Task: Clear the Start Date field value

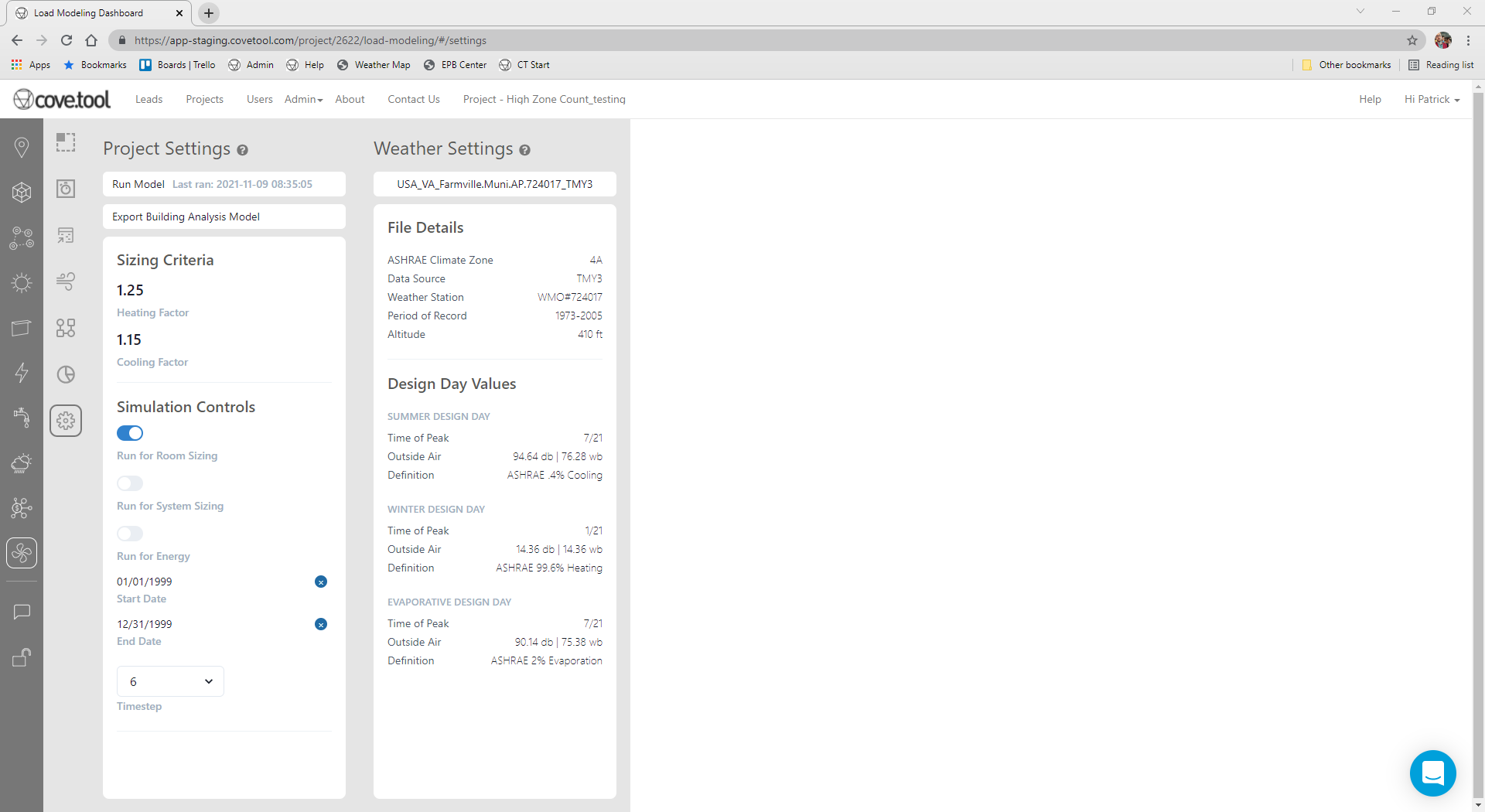Action: point(321,582)
